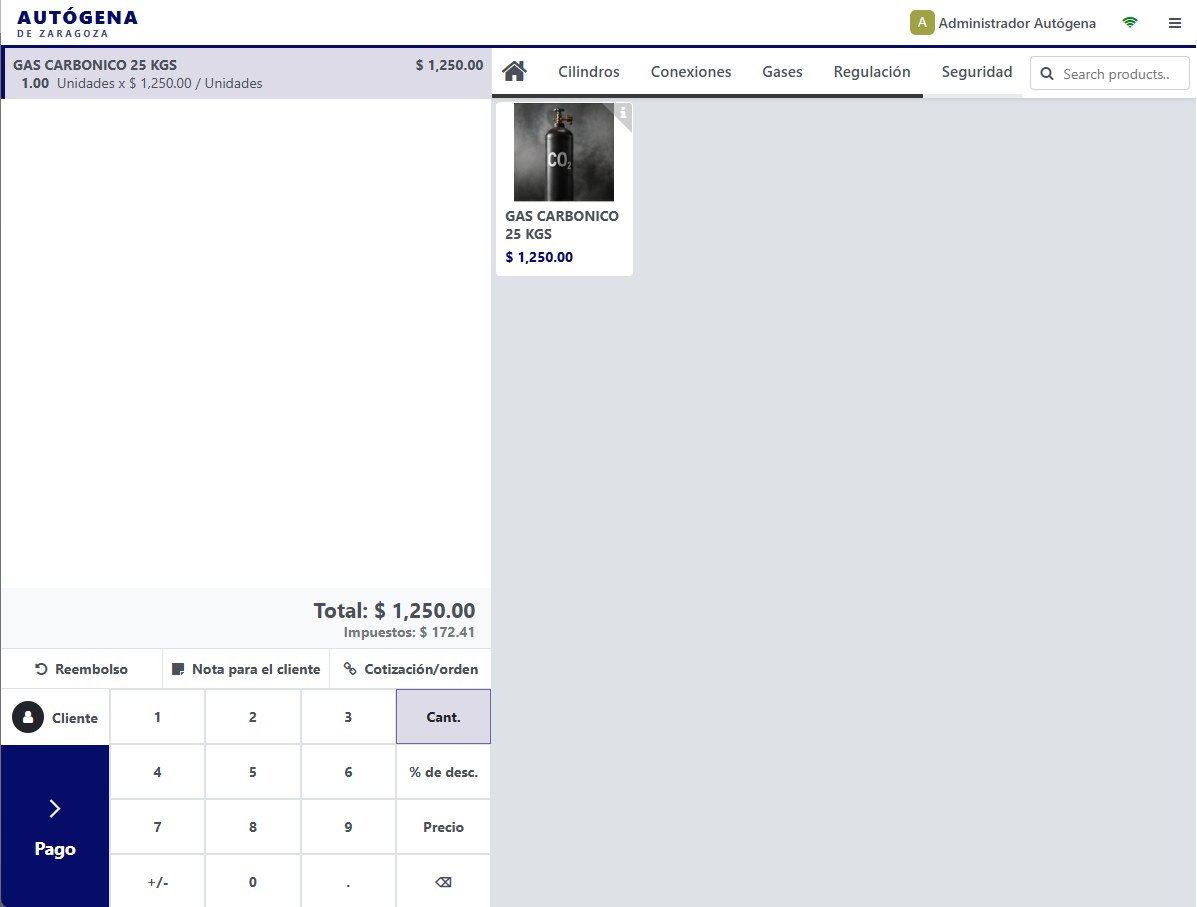Switch numpad to % de desc. mode
Image resolution: width=1197 pixels, height=907 pixels.
(444, 772)
